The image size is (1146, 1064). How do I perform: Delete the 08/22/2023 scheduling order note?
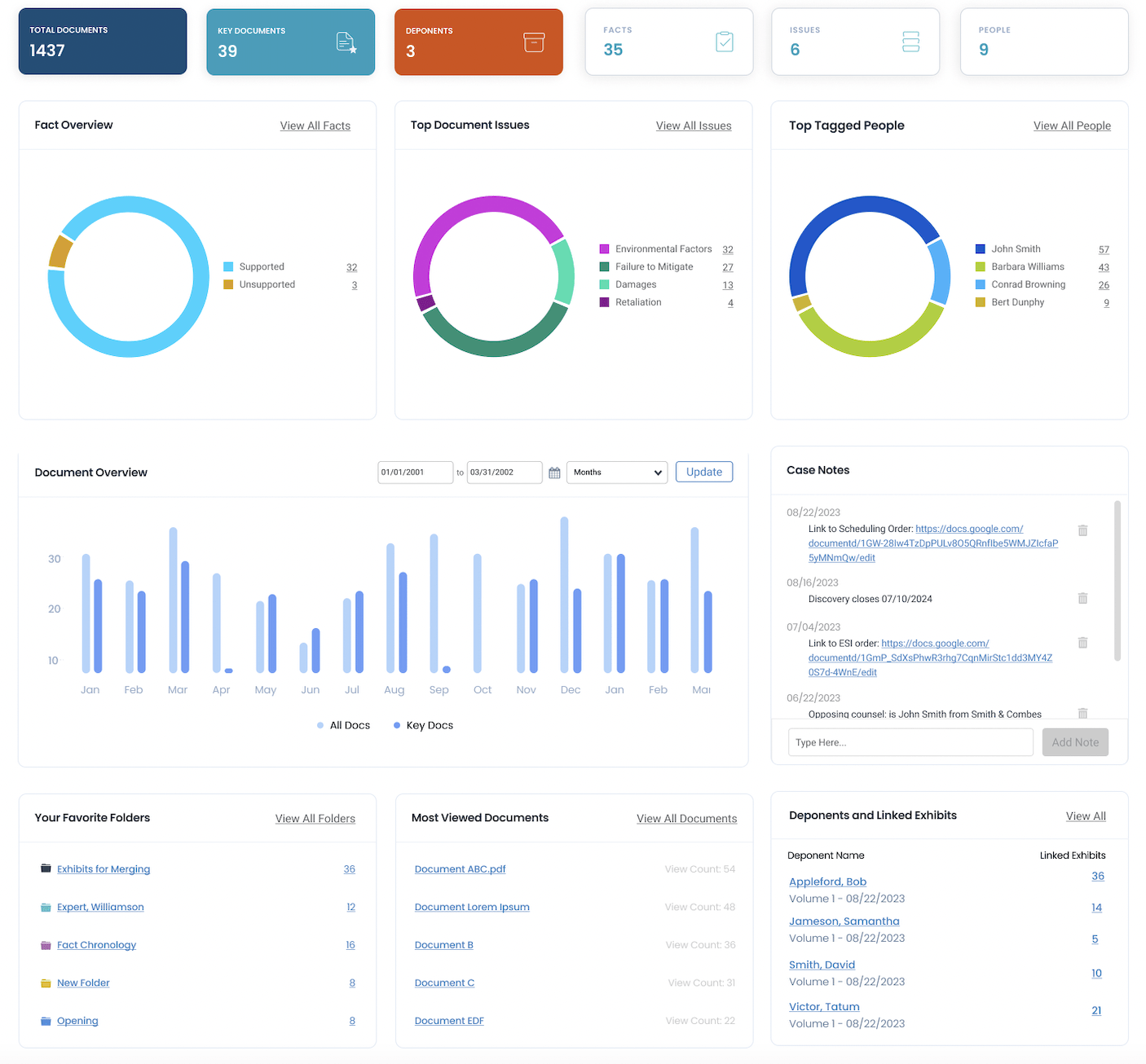click(x=1082, y=530)
